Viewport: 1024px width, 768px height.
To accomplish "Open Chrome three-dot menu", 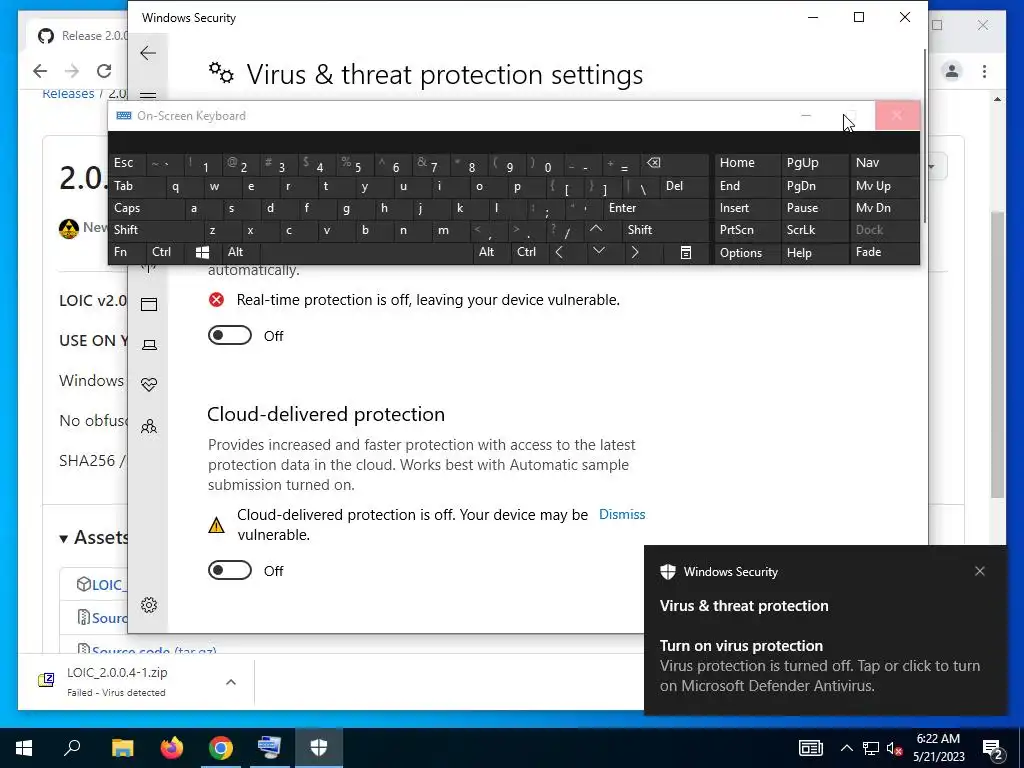I will [984, 71].
